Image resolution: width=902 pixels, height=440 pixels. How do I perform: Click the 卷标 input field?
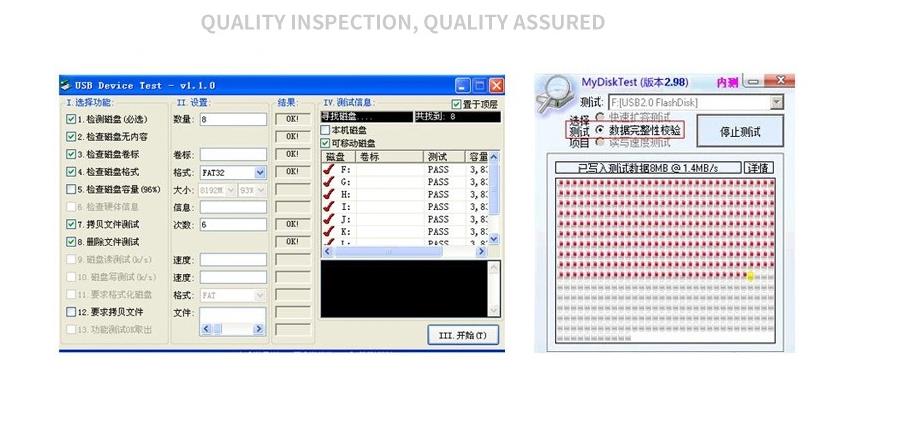tap(233, 154)
